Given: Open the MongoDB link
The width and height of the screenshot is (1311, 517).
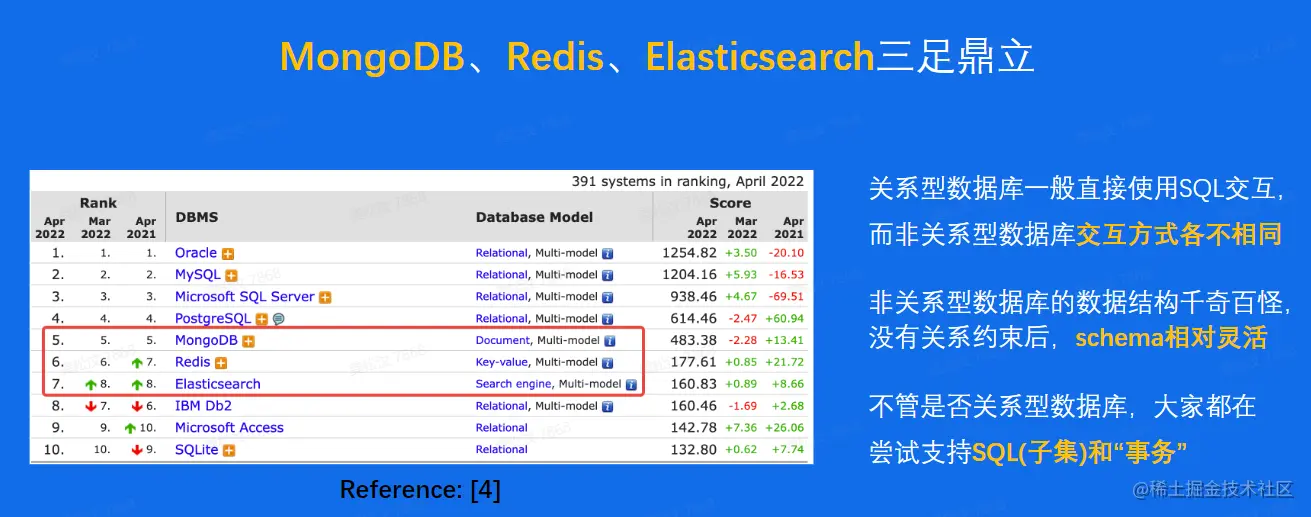Looking at the screenshot, I should click(x=207, y=341).
